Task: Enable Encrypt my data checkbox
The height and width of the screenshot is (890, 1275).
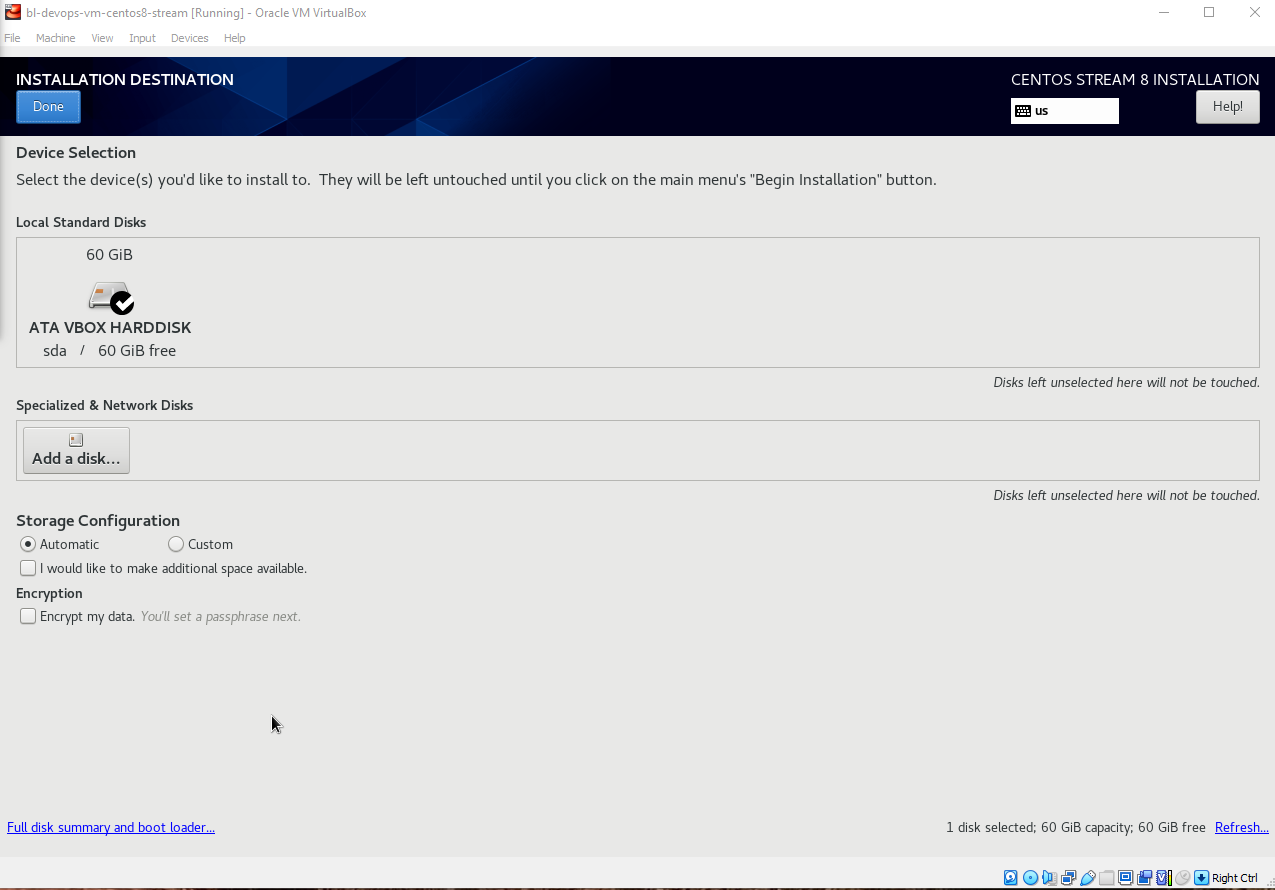Action: [28, 616]
